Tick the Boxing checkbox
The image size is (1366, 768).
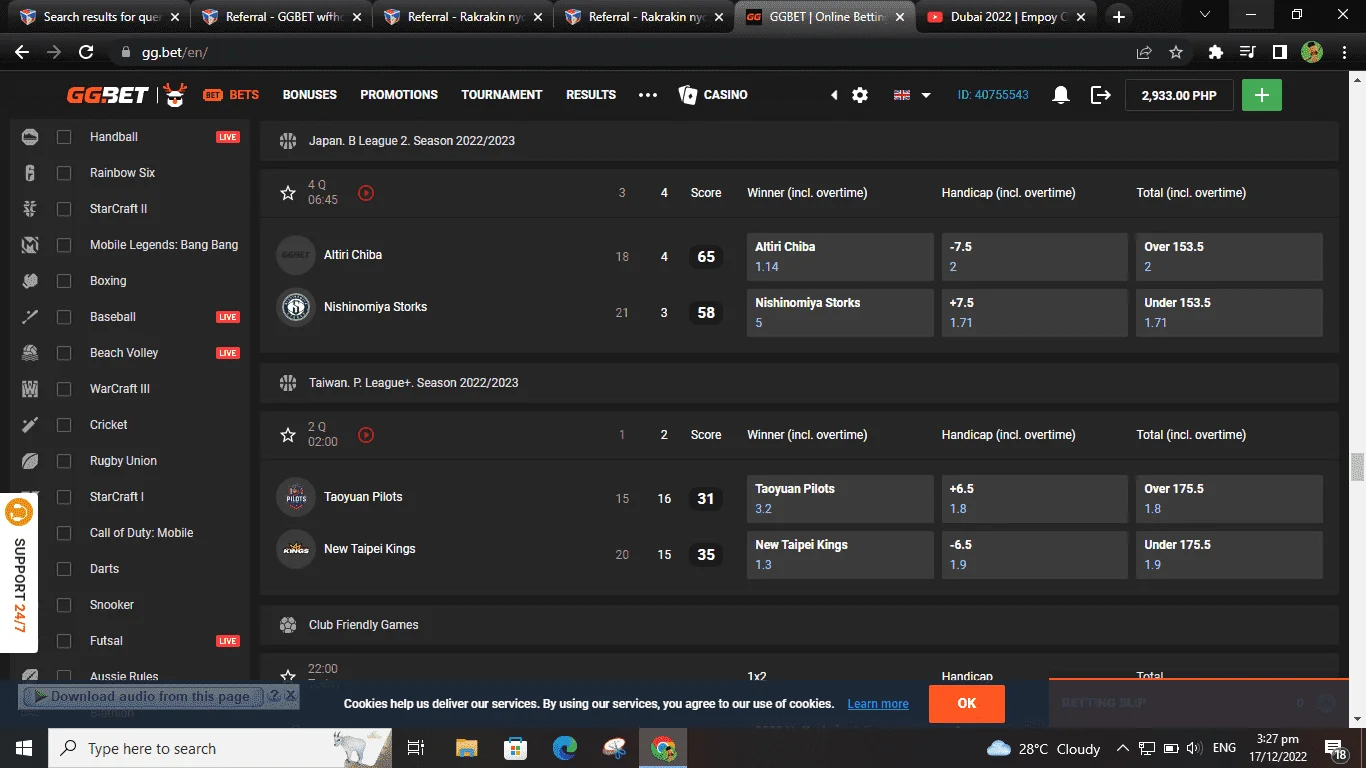(64, 281)
